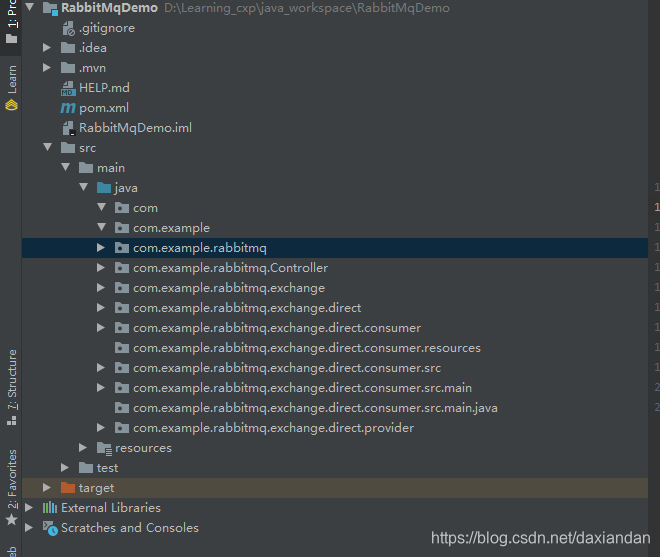Image resolution: width=660 pixels, height=557 pixels.
Task: Expand the test folder arrow
Action: coord(65,467)
